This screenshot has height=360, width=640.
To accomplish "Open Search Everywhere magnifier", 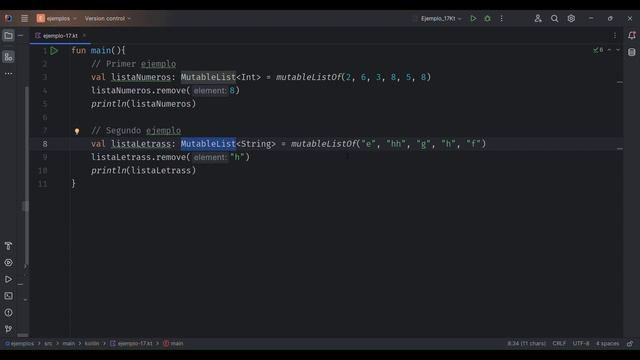I will coord(554,18).
